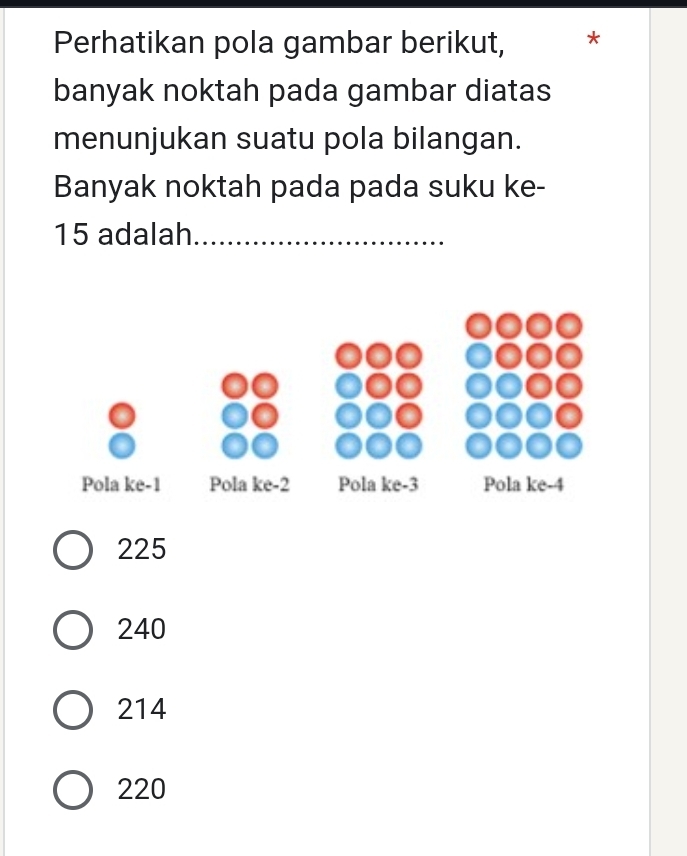Click the red dot in Pola ke-1
687x856 pixels.
(122, 415)
